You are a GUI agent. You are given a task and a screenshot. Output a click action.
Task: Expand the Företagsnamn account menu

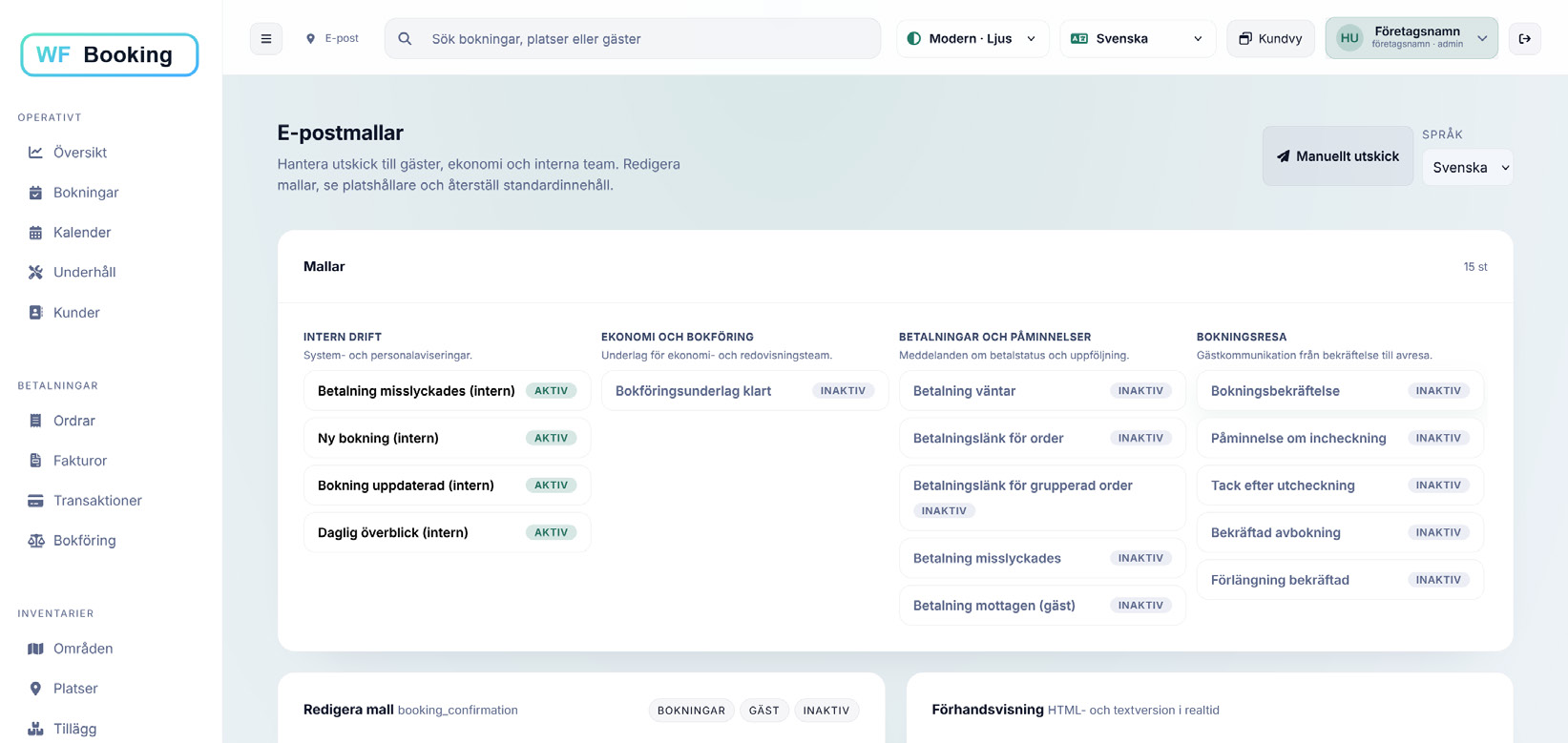pyautogui.click(x=1411, y=38)
